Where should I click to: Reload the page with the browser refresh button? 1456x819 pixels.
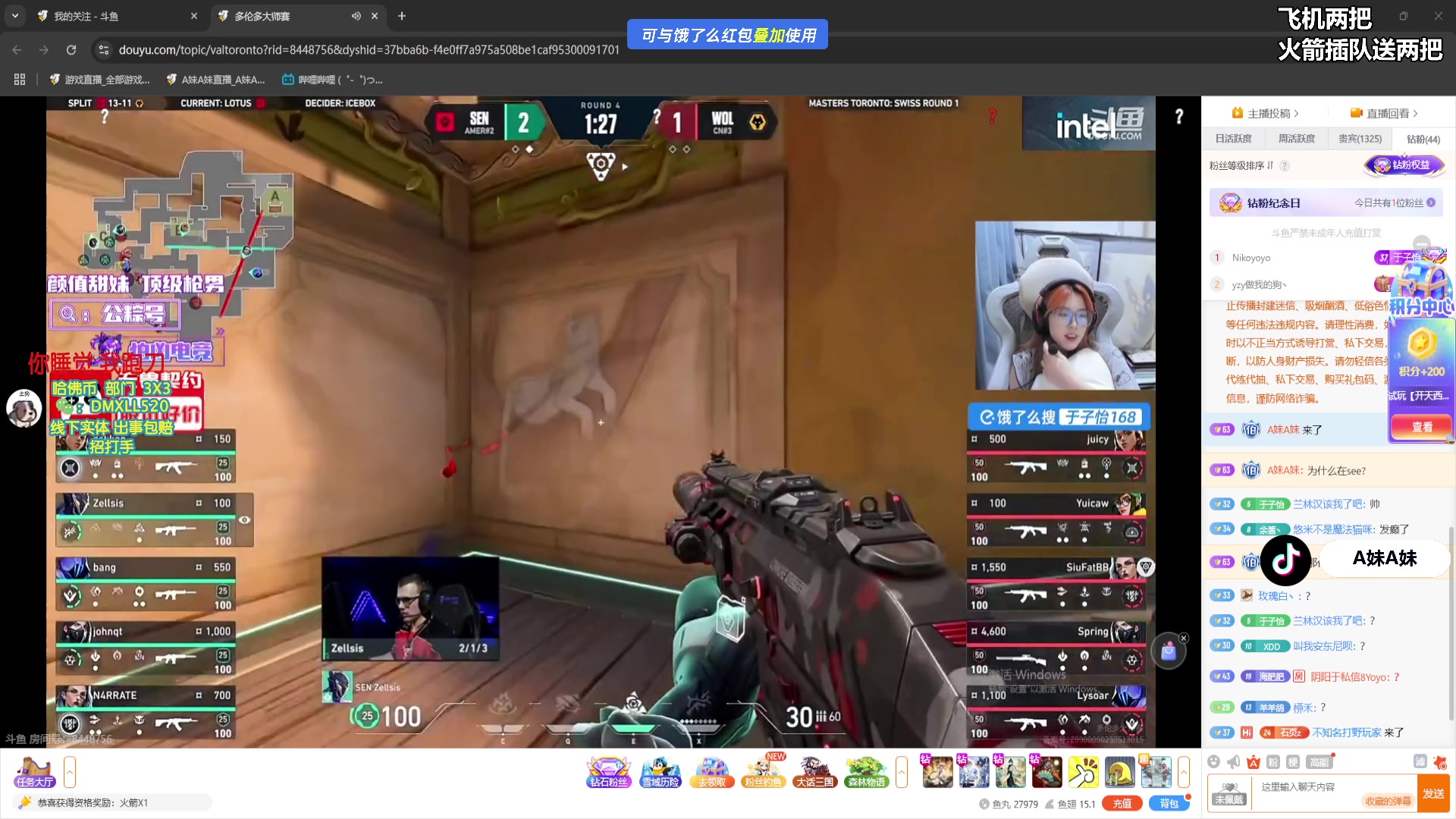(x=71, y=50)
